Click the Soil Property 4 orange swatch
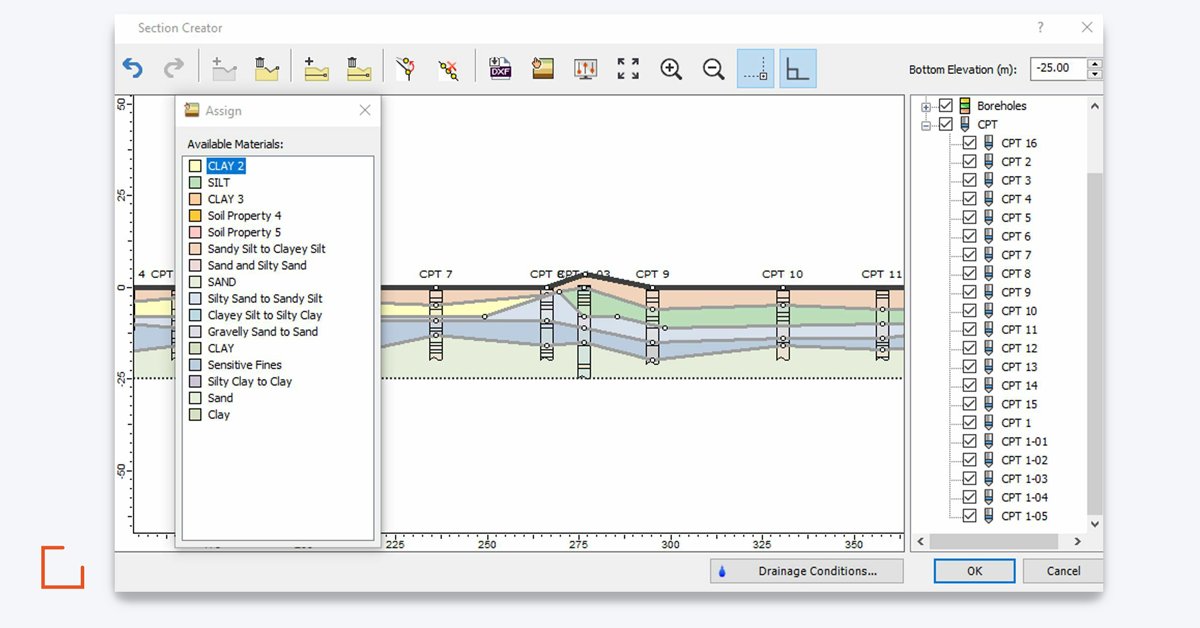The height and width of the screenshot is (628, 1200). pyautogui.click(x=196, y=216)
